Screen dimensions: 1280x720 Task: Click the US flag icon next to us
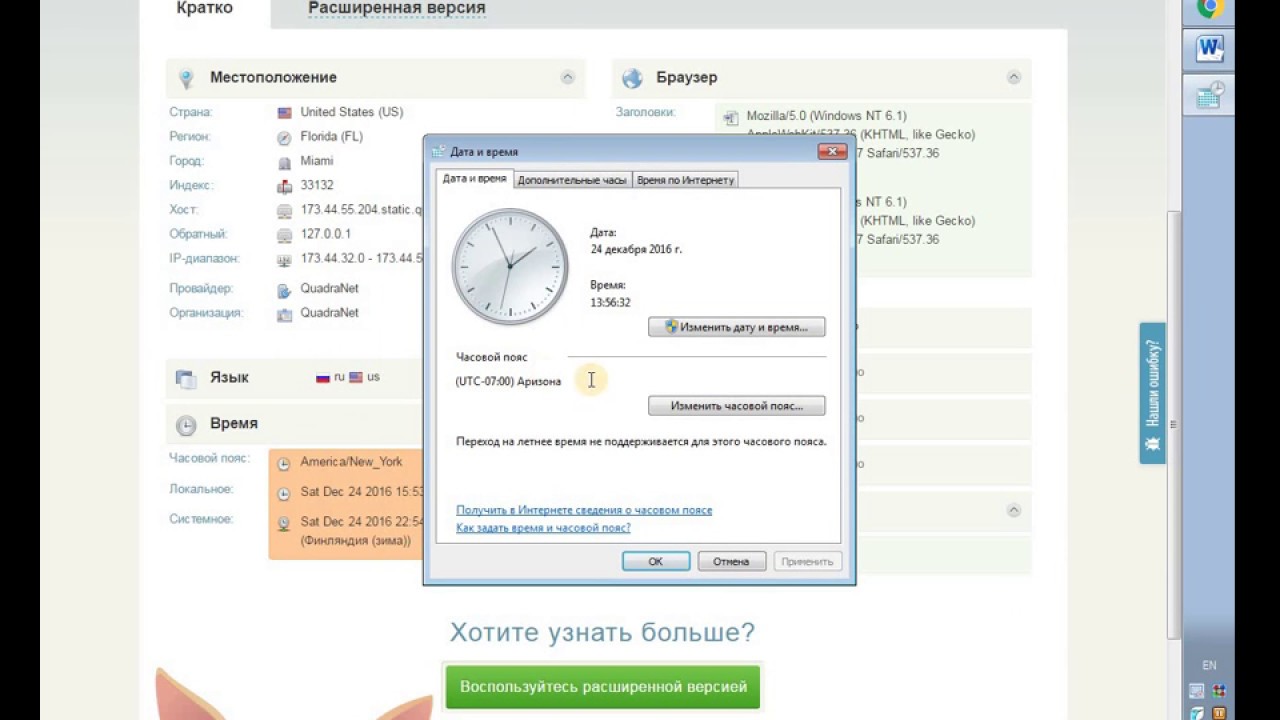pos(356,378)
